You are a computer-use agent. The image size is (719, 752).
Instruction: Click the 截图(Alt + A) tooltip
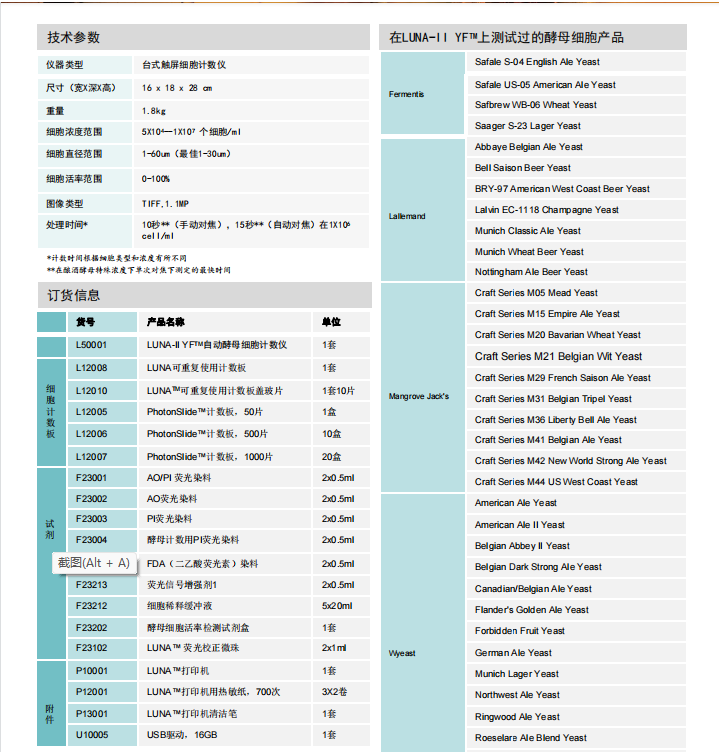(94, 563)
